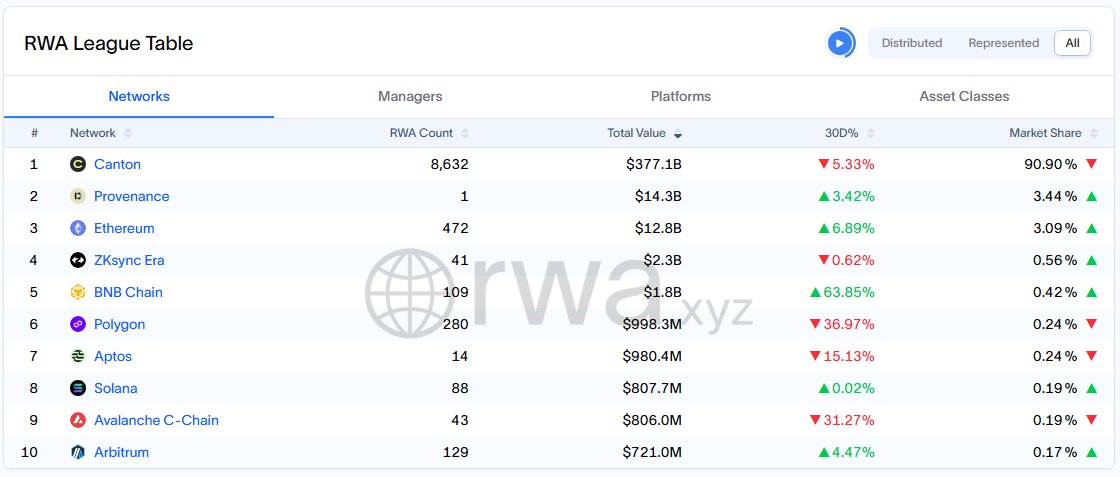
Task: Click Provenance's 3.44% market share
Action: coord(1055,196)
